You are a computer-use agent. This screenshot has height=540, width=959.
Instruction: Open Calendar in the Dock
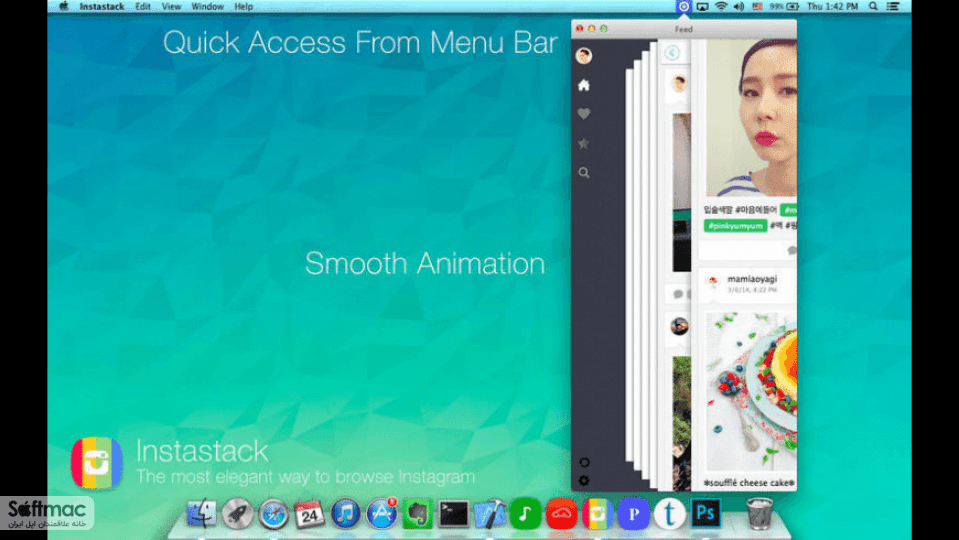309,514
